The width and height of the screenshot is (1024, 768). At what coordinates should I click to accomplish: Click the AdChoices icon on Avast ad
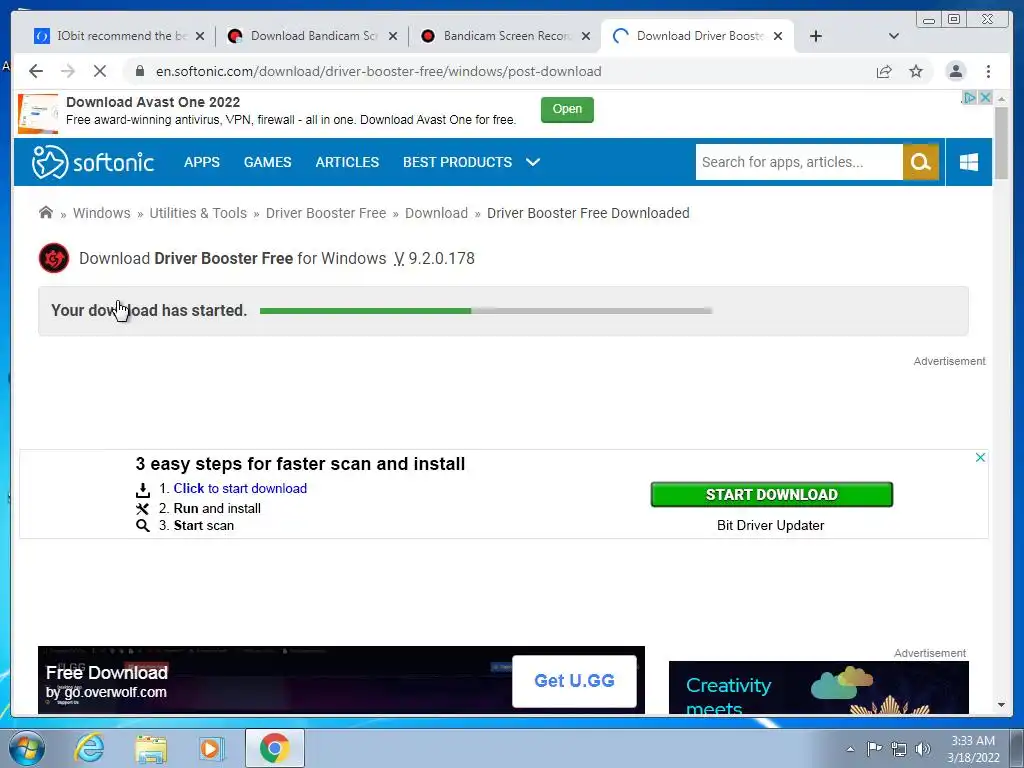[x=969, y=97]
